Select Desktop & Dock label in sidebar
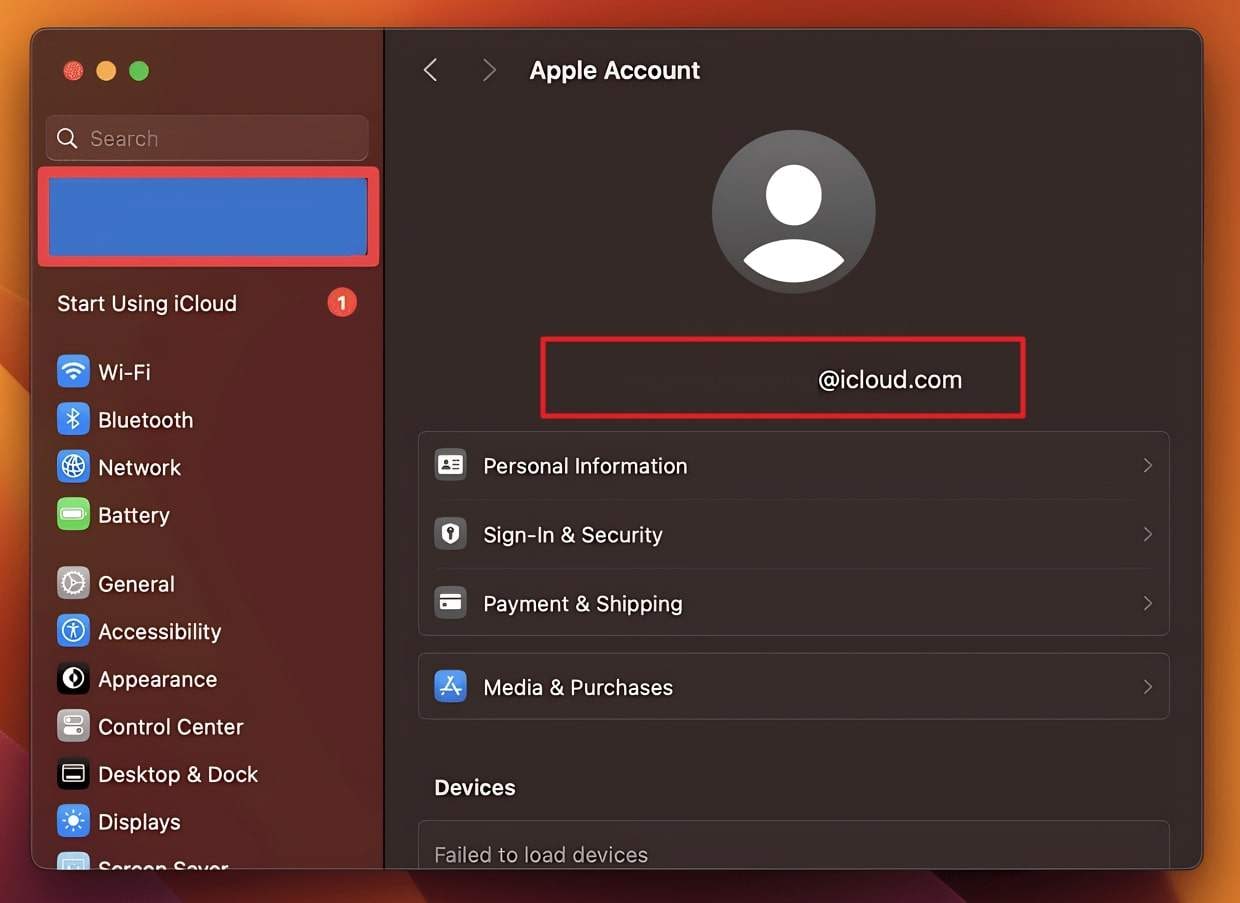 point(178,774)
